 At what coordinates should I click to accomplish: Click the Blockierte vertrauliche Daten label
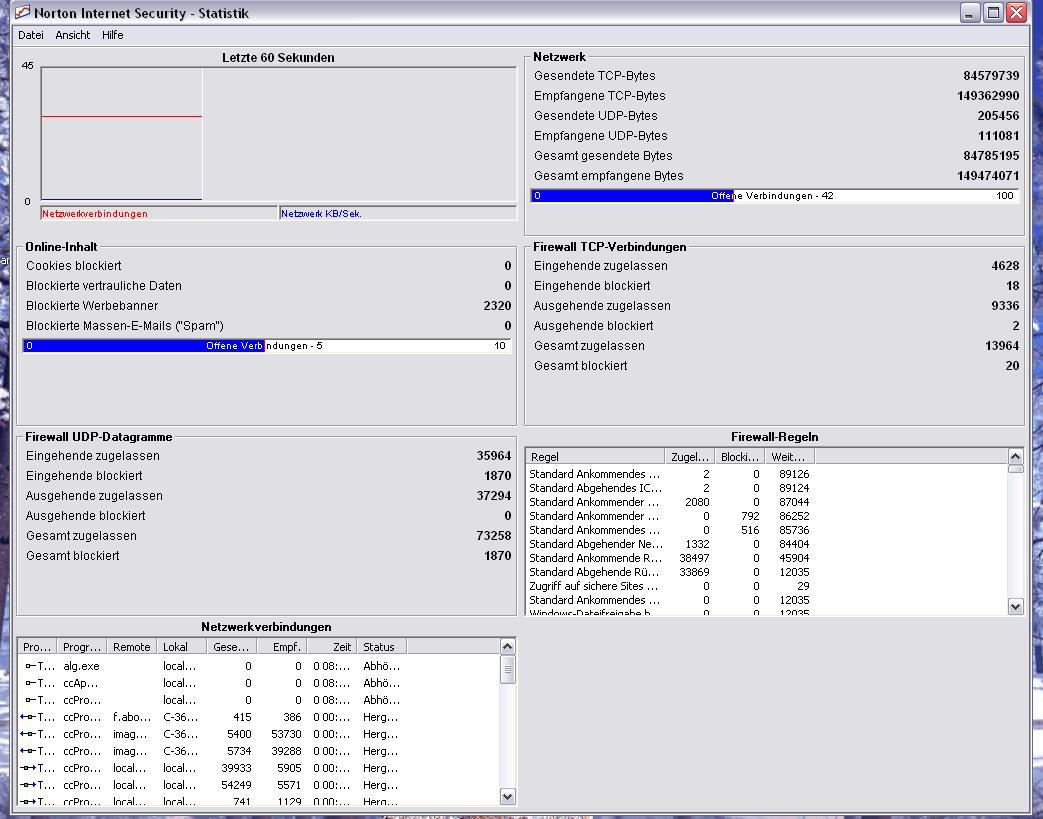pos(104,286)
